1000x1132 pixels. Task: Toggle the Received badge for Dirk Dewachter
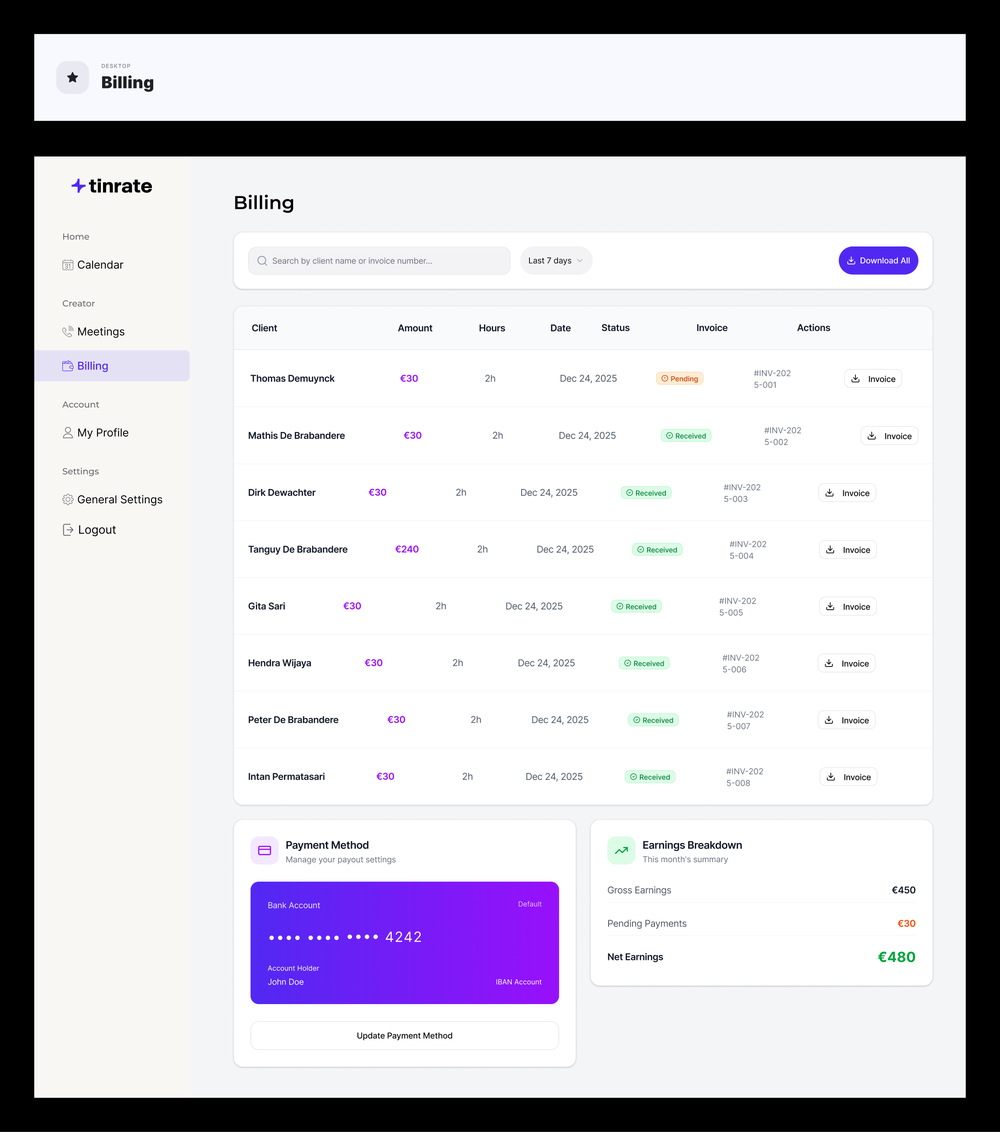point(646,492)
